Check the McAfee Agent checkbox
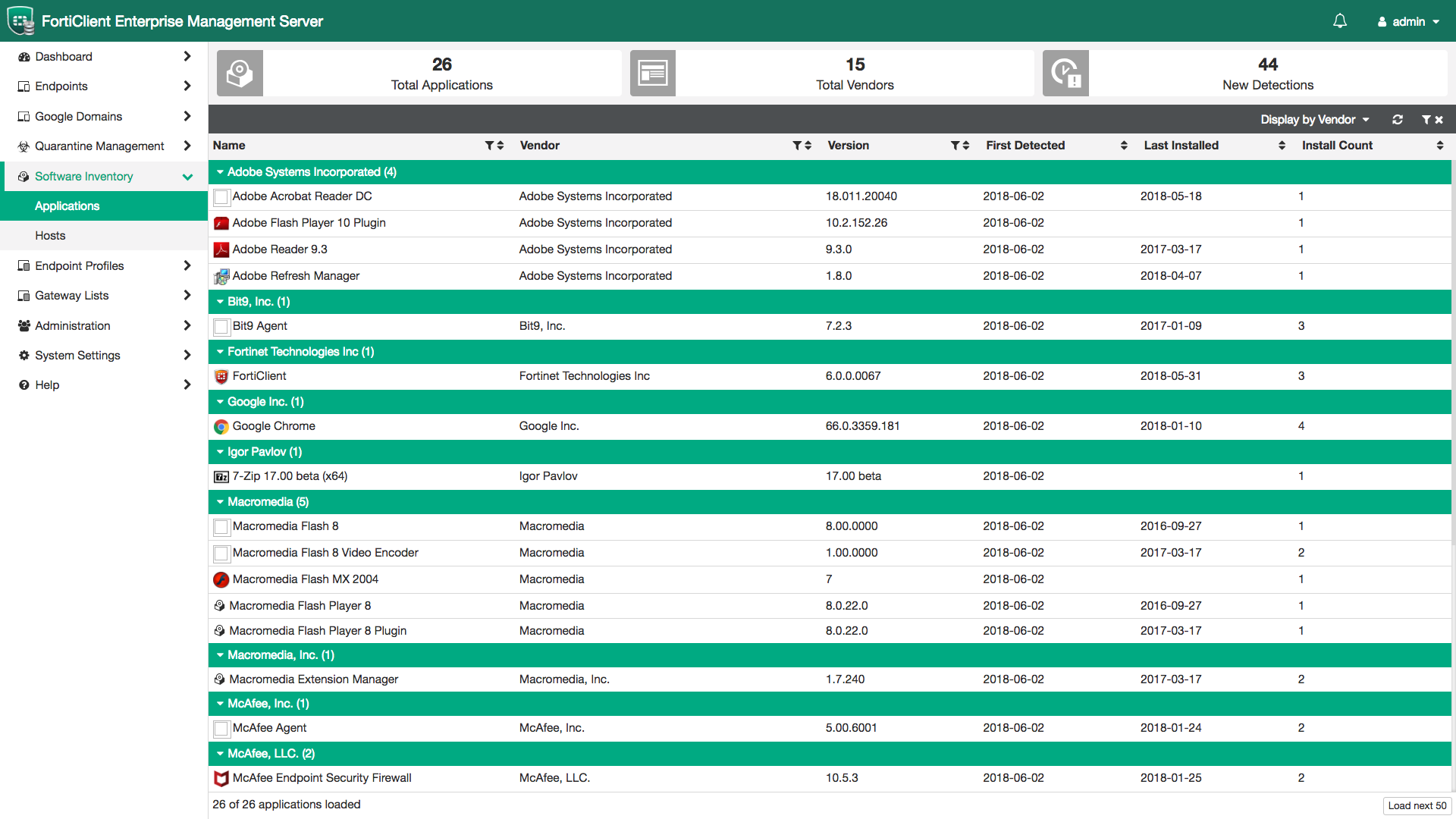This screenshot has width=1456, height=819. coord(221,728)
